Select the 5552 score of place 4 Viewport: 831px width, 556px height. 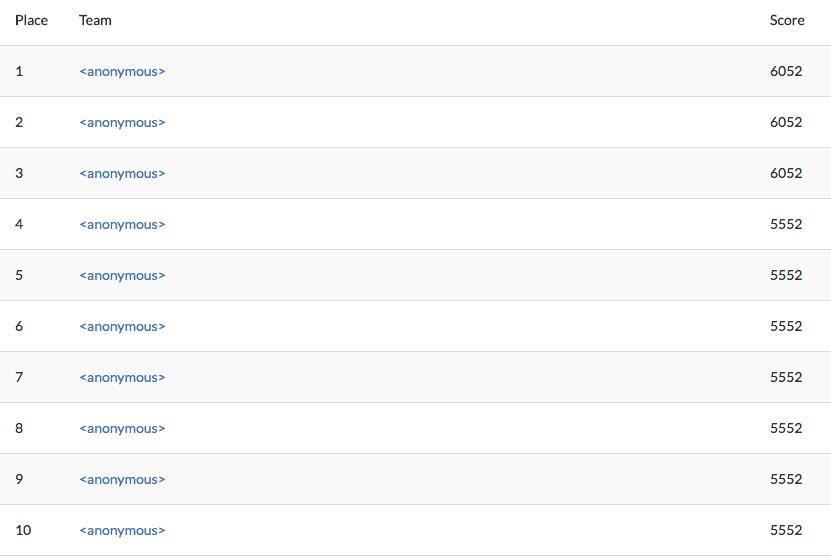coord(786,224)
